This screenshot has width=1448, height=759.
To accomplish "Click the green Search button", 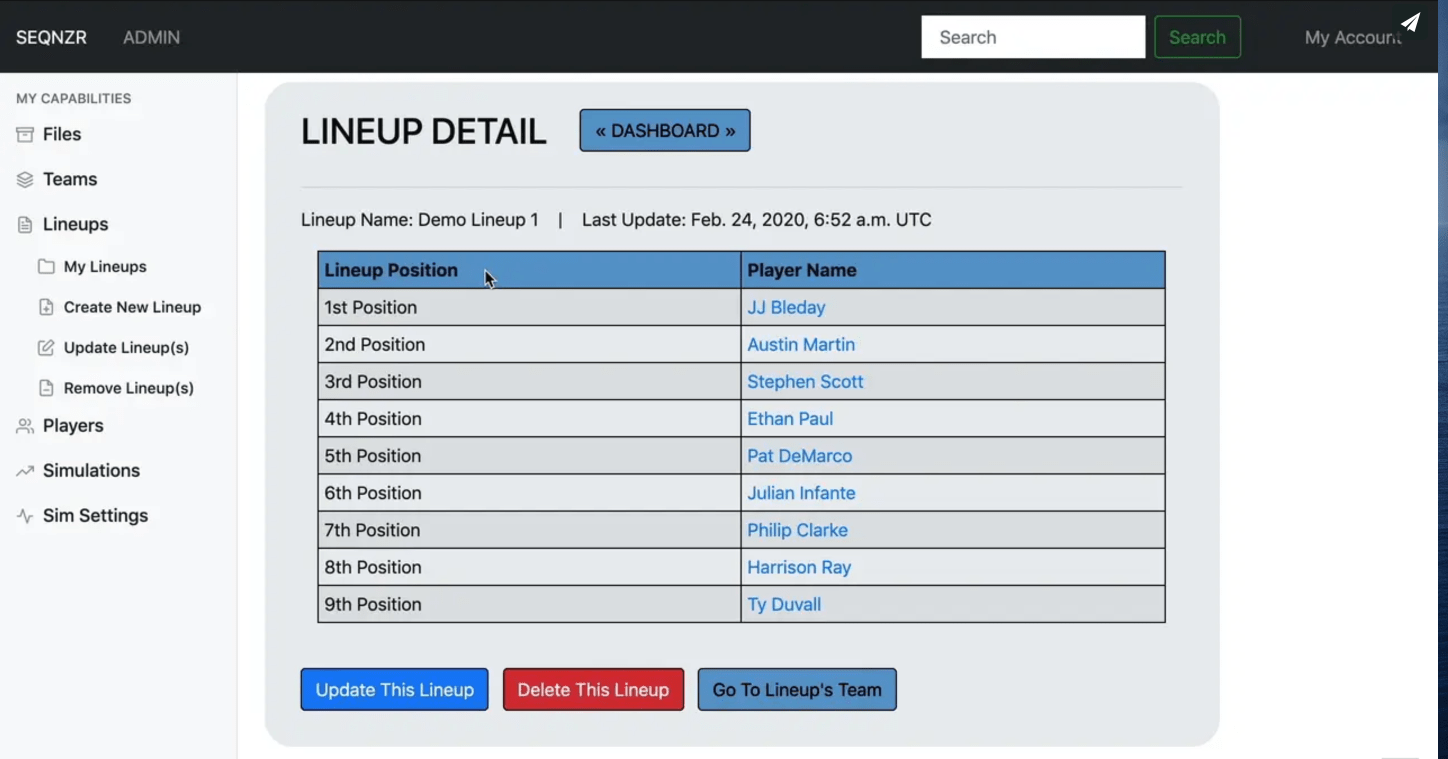I will tap(1197, 37).
